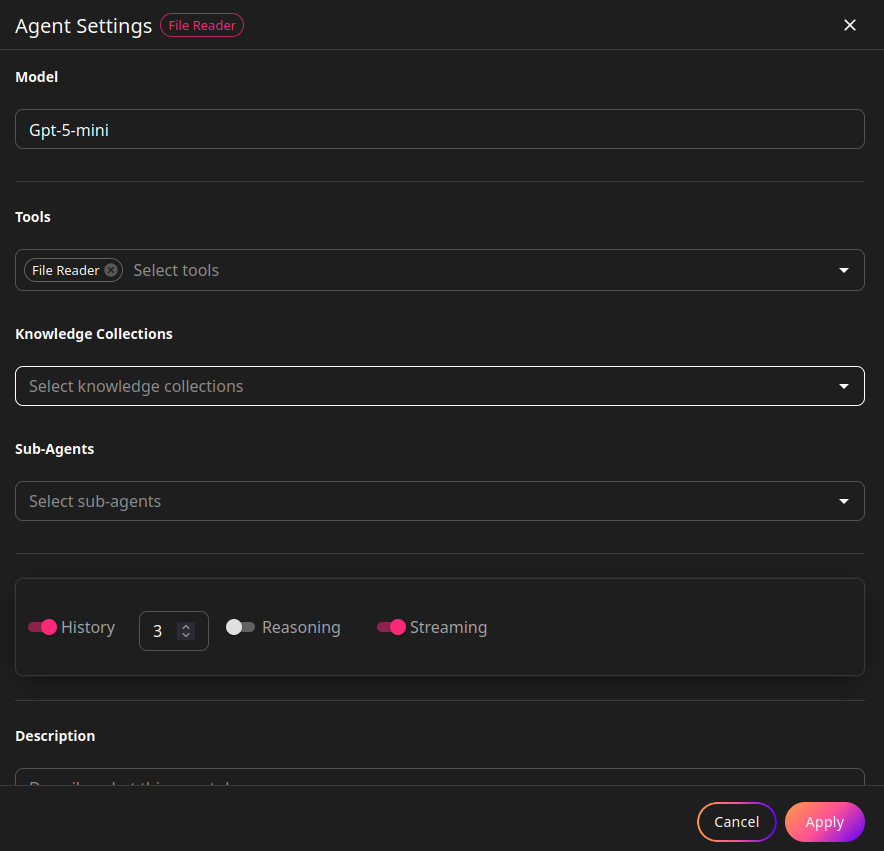Close the Agent Settings dialog
884x851 pixels.
[x=849, y=24]
